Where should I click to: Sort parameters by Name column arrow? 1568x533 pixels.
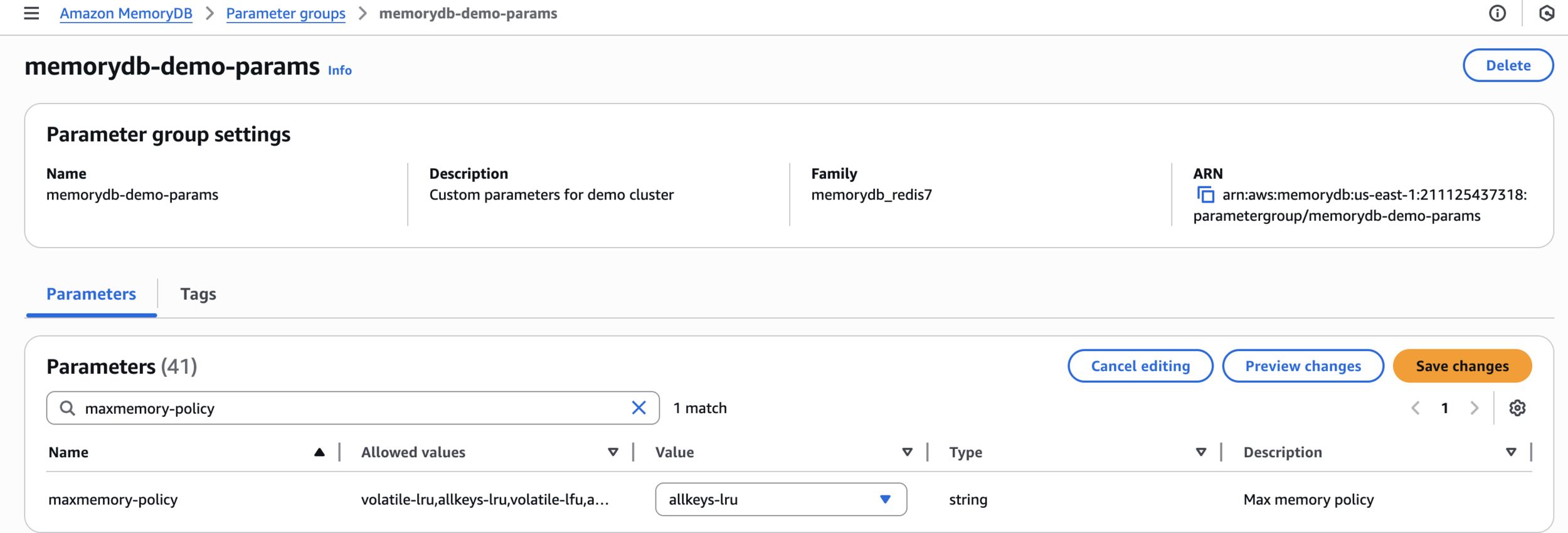click(x=319, y=452)
